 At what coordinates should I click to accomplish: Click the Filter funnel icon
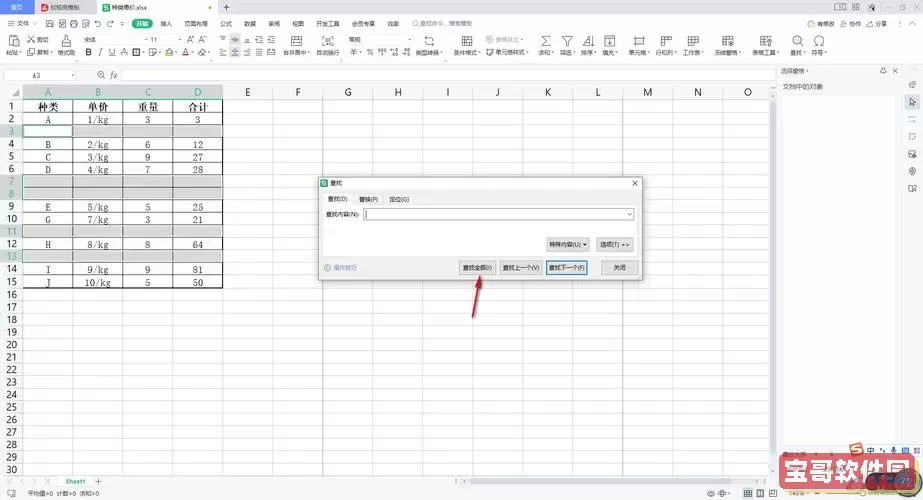point(567,41)
